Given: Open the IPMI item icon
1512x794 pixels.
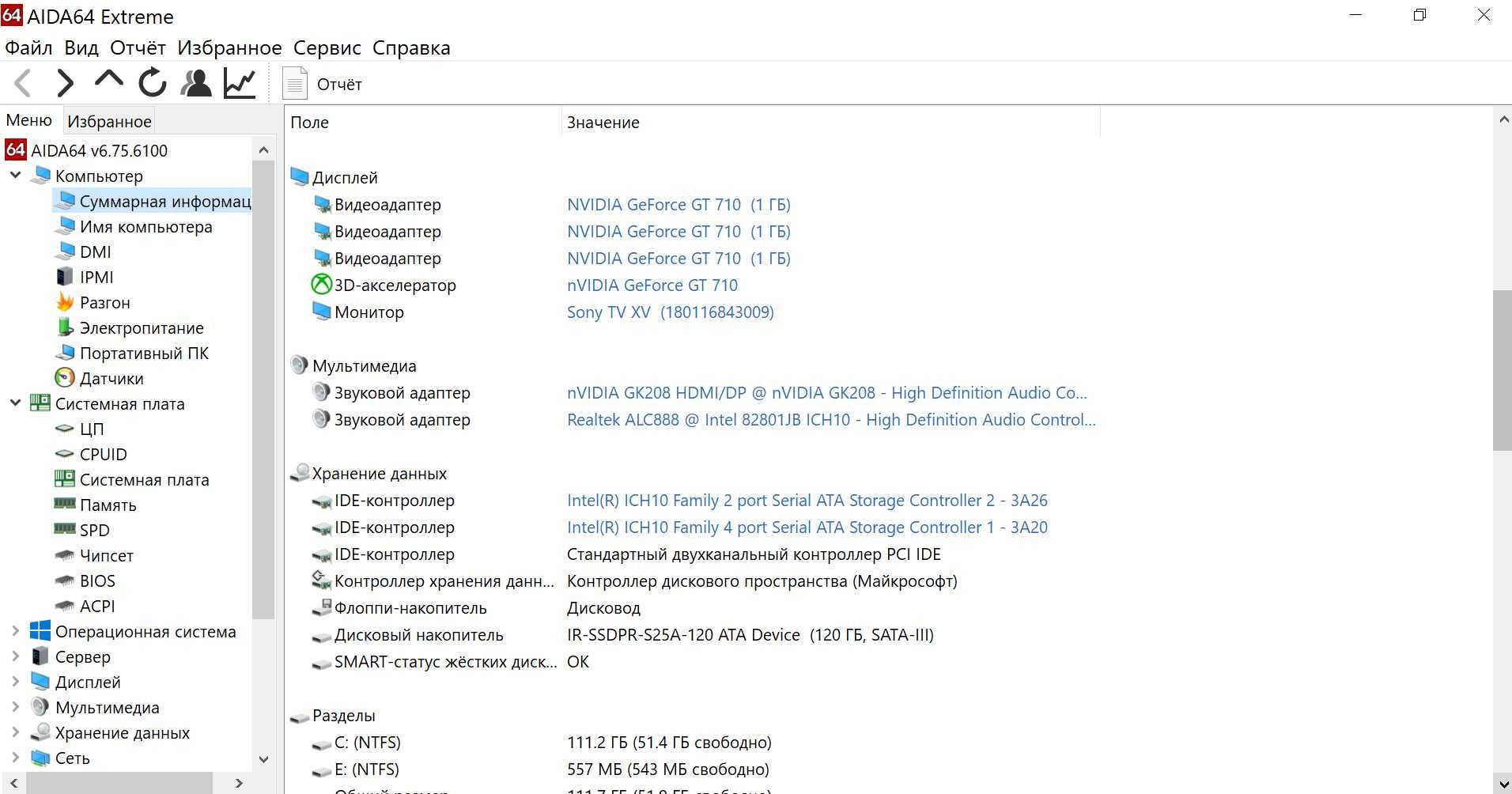Looking at the screenshot, I should pyautogui.click(x=65, y=277).
